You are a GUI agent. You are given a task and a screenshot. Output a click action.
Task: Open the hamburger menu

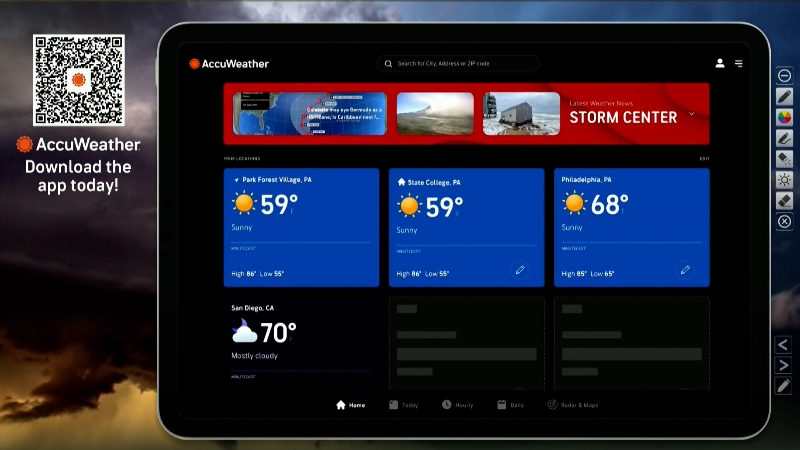(739, 63)
